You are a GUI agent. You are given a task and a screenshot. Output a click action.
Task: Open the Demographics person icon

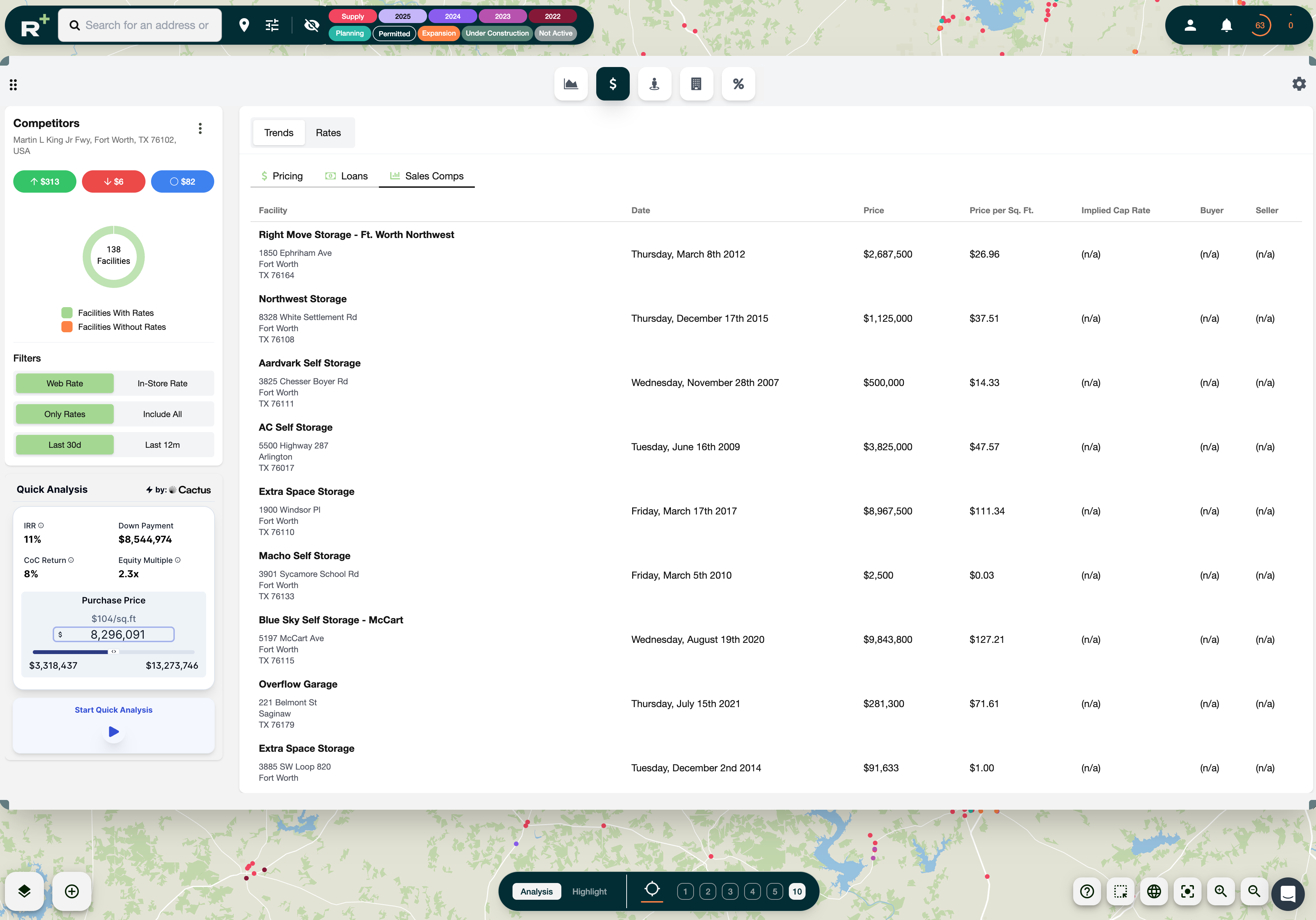pyautogui.click(x=655, y=84)
